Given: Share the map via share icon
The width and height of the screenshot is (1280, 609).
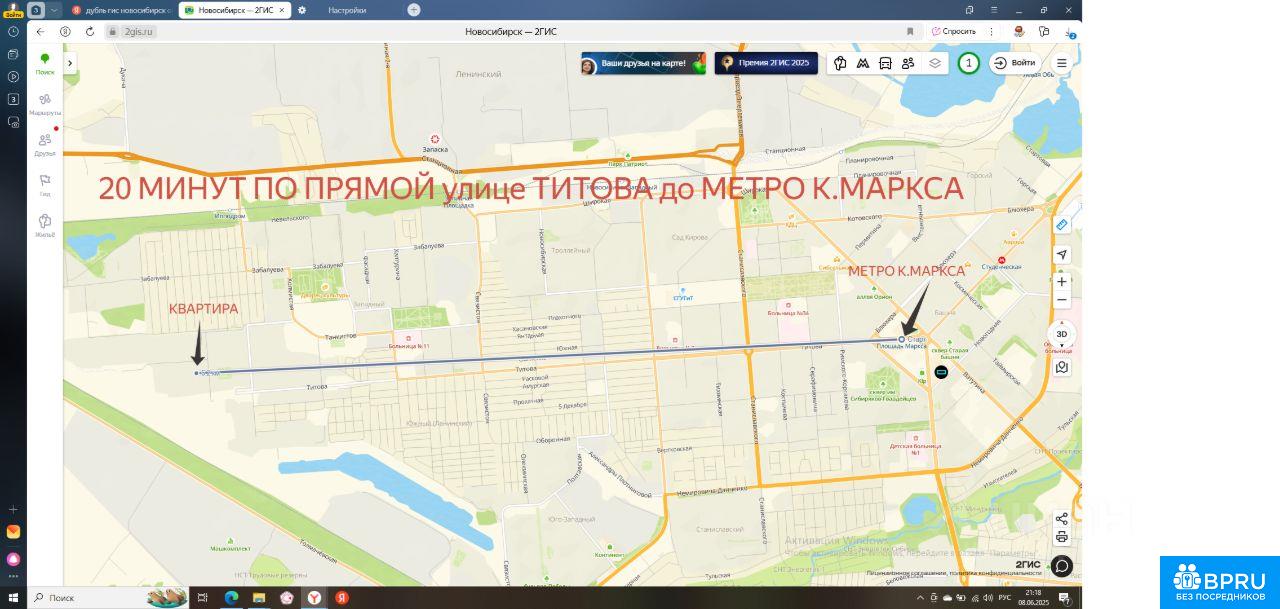Looking at the screenshot, I should (x=1062, y=519).
